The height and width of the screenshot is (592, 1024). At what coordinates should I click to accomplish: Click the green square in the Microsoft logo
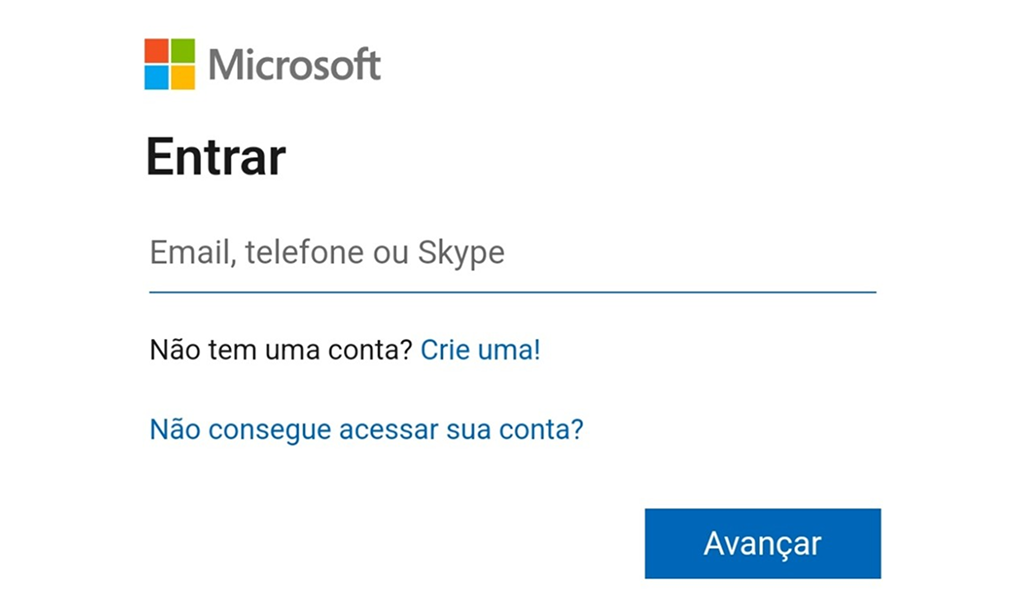pos(182,51)
